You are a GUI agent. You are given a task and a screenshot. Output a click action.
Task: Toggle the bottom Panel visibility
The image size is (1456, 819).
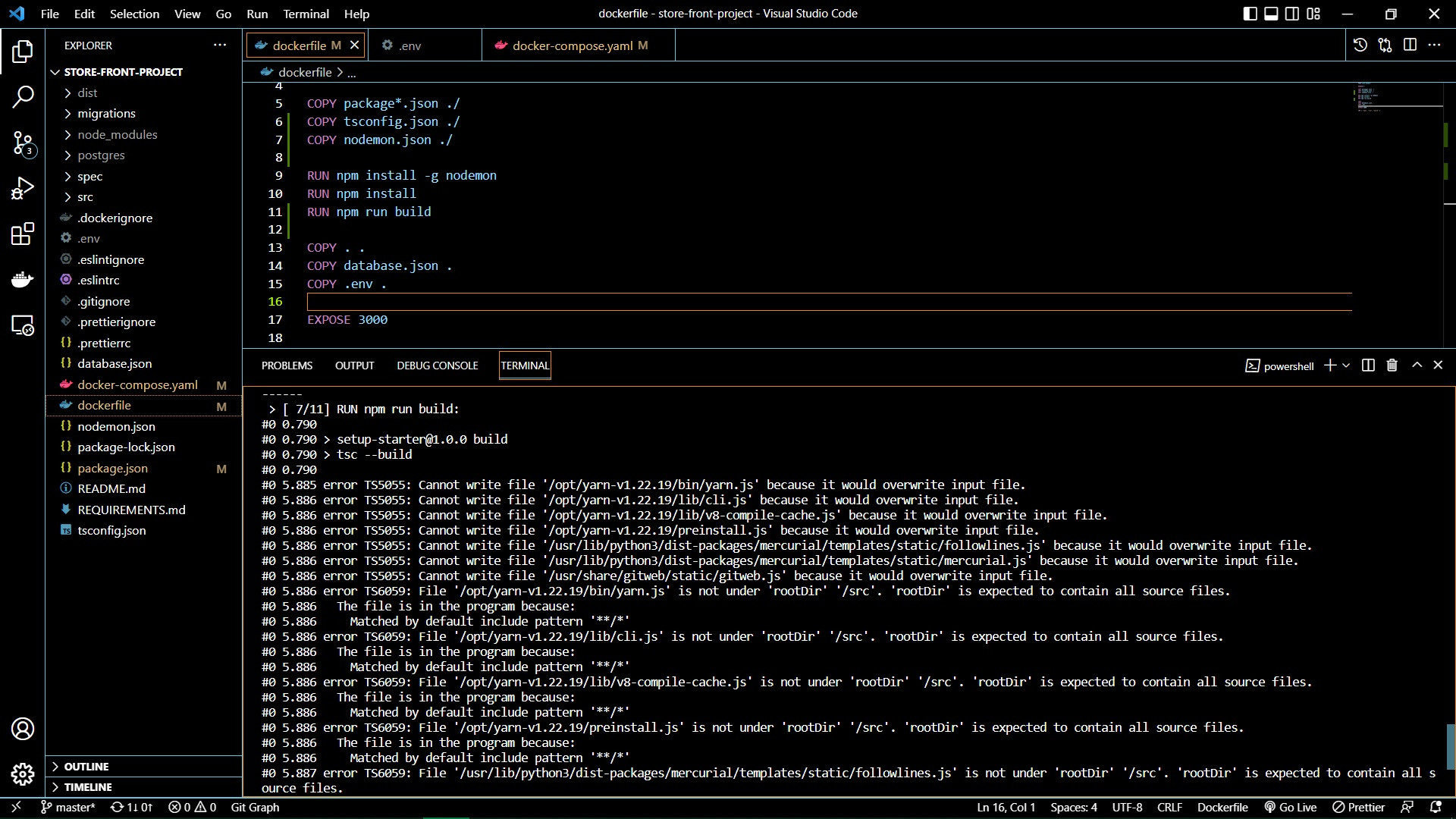point(1272,14)
